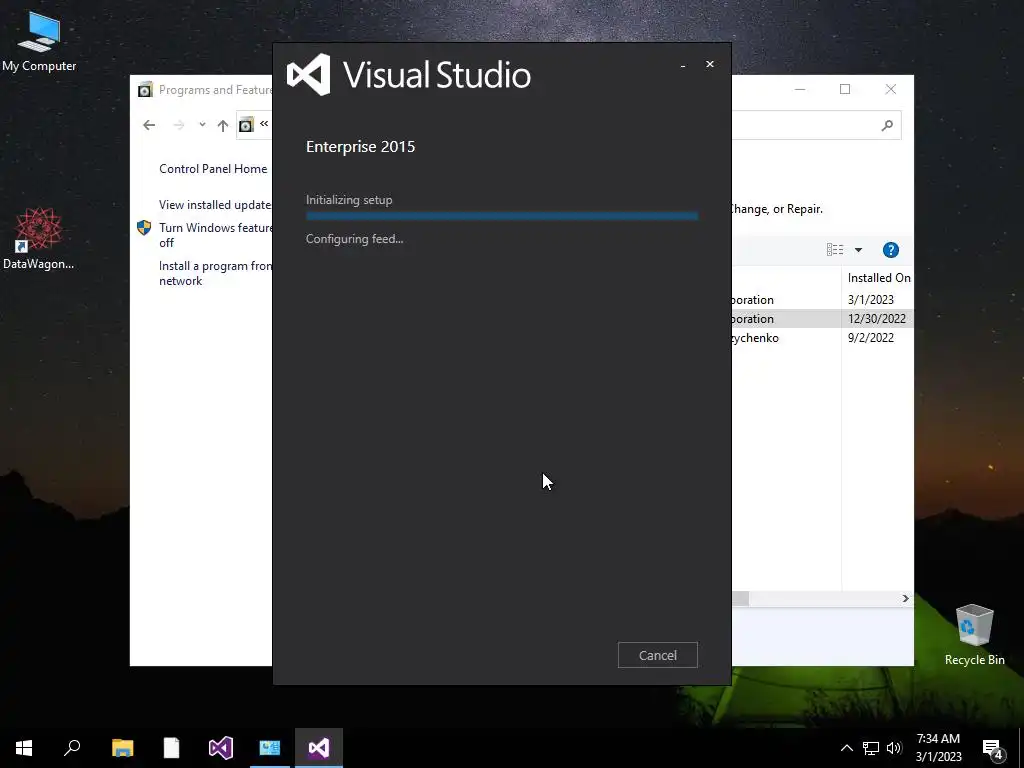
Task: Select the row installed on 12/30/2022
Action: [822, 319]
